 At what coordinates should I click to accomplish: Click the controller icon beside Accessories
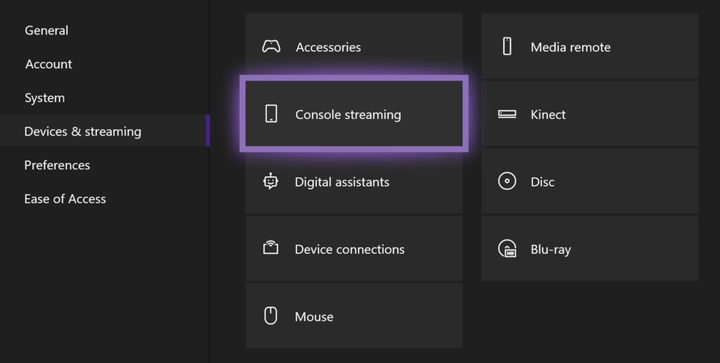(x=271, y=46)
